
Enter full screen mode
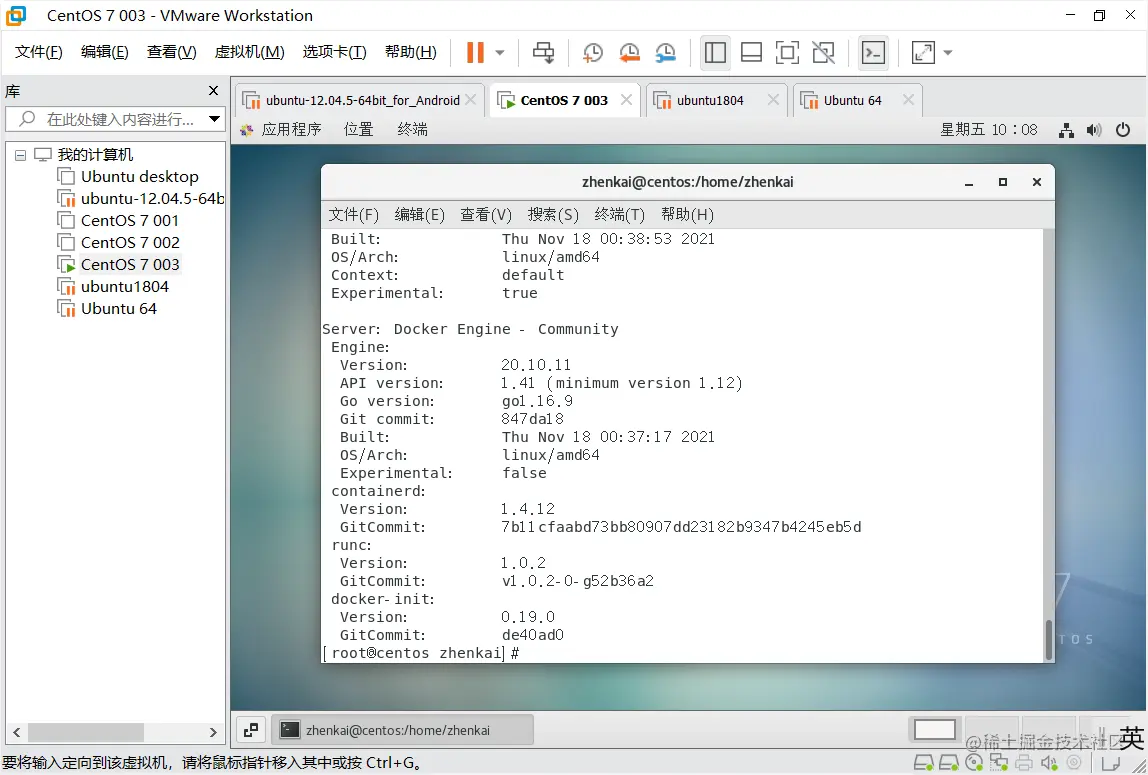787,53
